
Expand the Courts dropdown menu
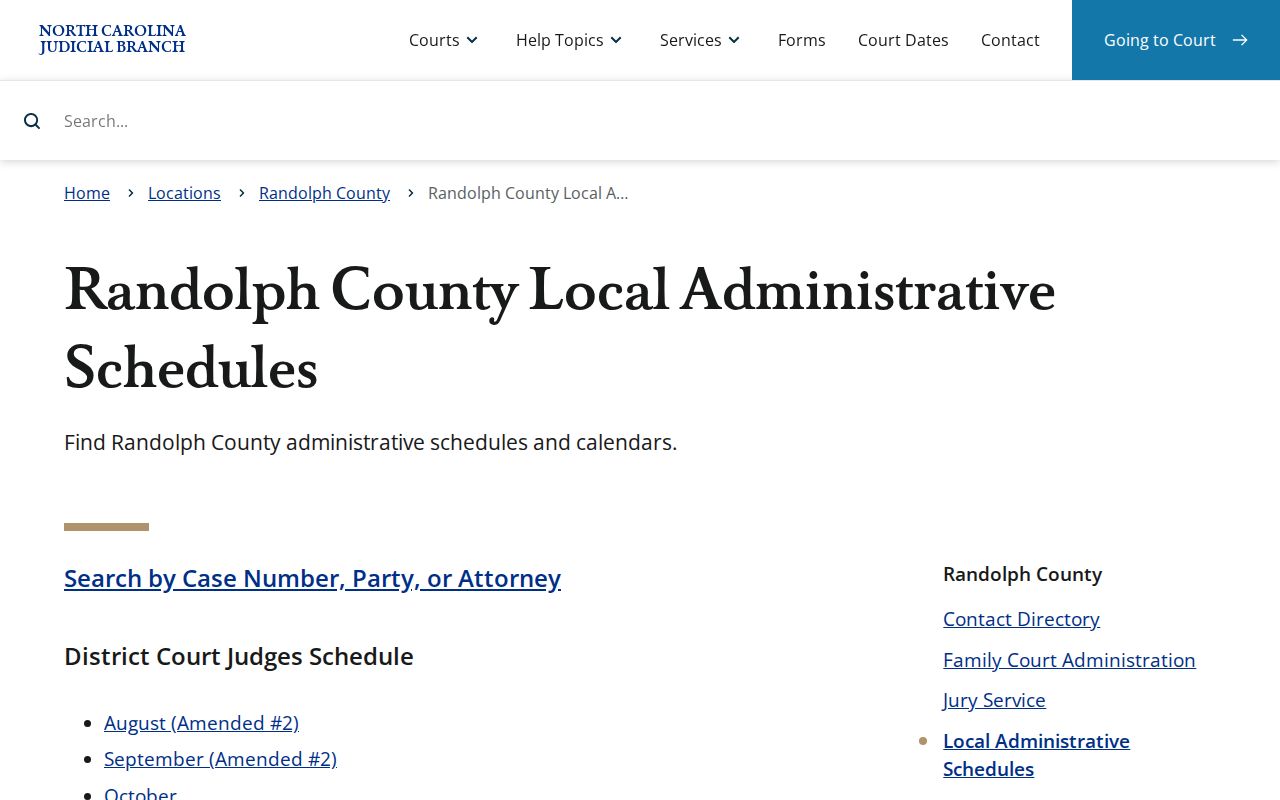[x=444, y=40]
